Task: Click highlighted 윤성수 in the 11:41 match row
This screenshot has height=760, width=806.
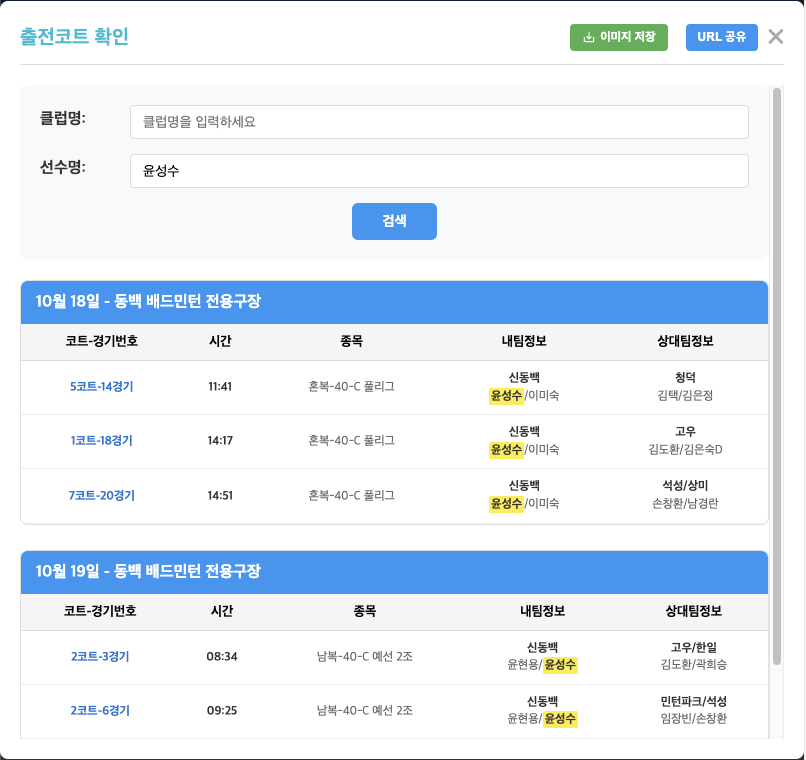Action: 506,396
